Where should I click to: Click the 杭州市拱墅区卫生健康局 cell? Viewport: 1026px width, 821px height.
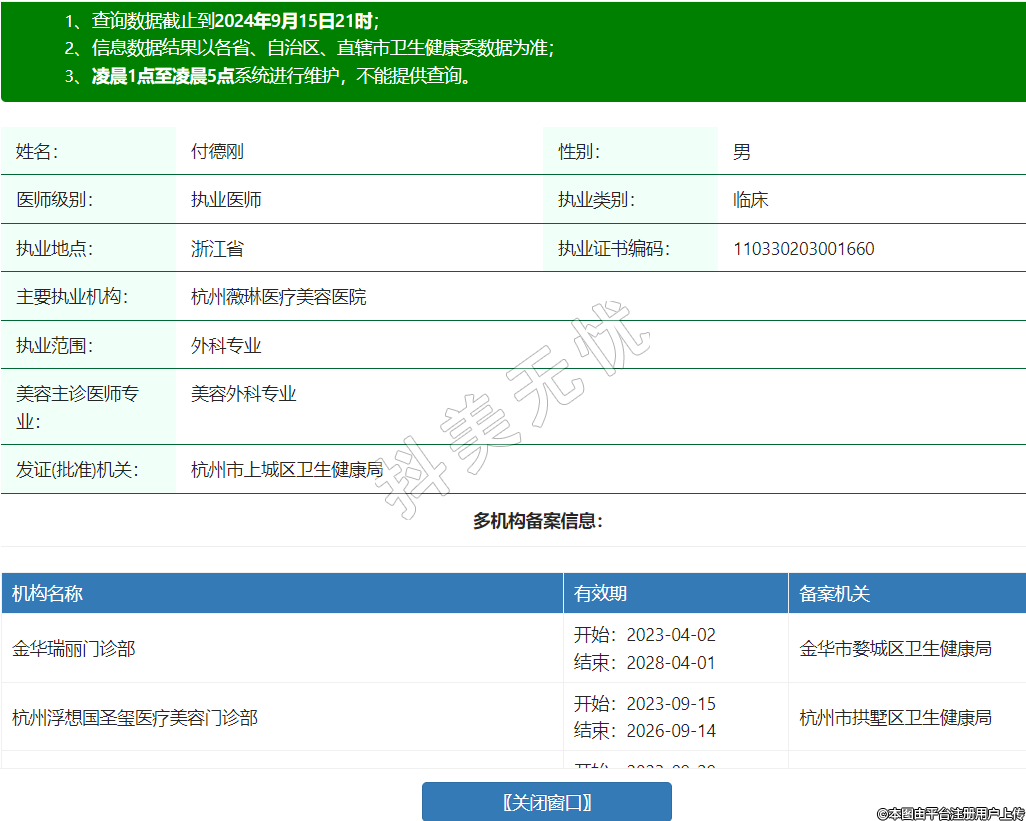click(x=895, y=717)
